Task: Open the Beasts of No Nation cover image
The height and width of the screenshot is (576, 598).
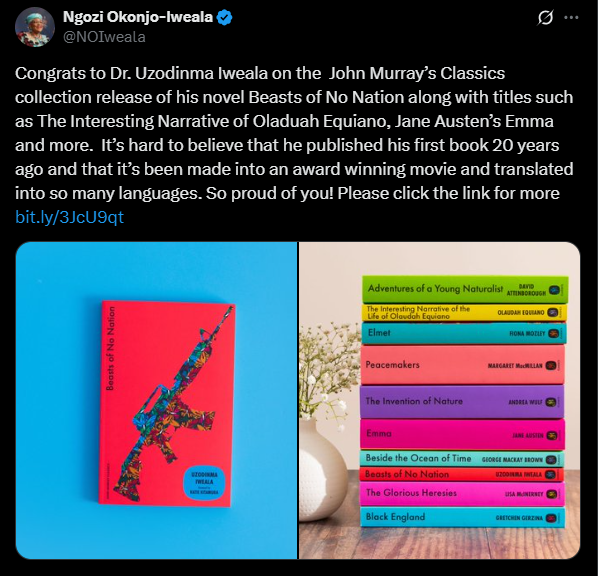Action: pos(156,401)
